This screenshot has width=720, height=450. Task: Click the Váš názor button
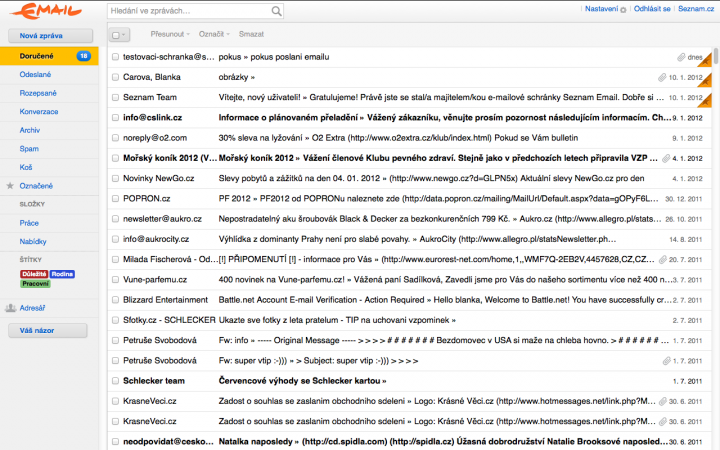pos(48,331)
